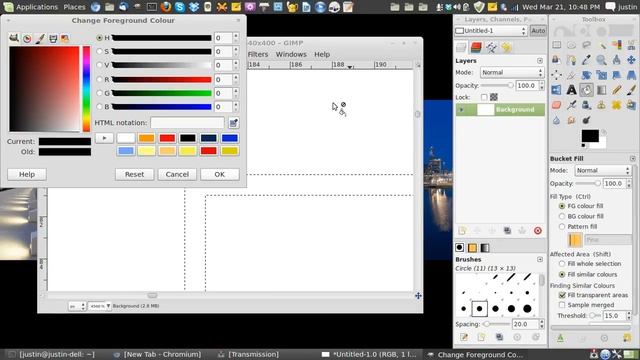Open the Bucket Fill Mode dropdown
The image size is (640, 360).
(x=603, y=171)
